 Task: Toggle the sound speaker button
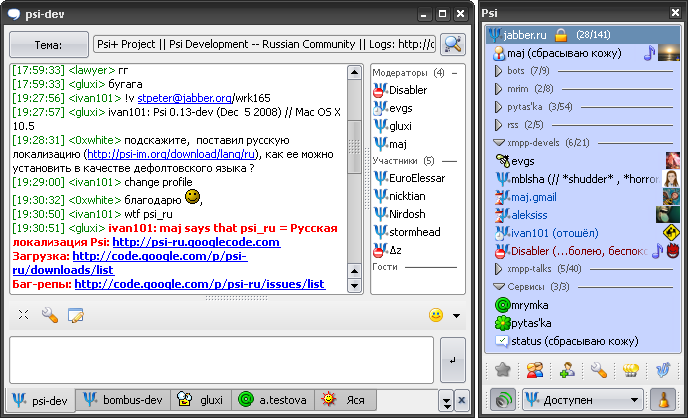pyautogui.click(x=502, y=398)
